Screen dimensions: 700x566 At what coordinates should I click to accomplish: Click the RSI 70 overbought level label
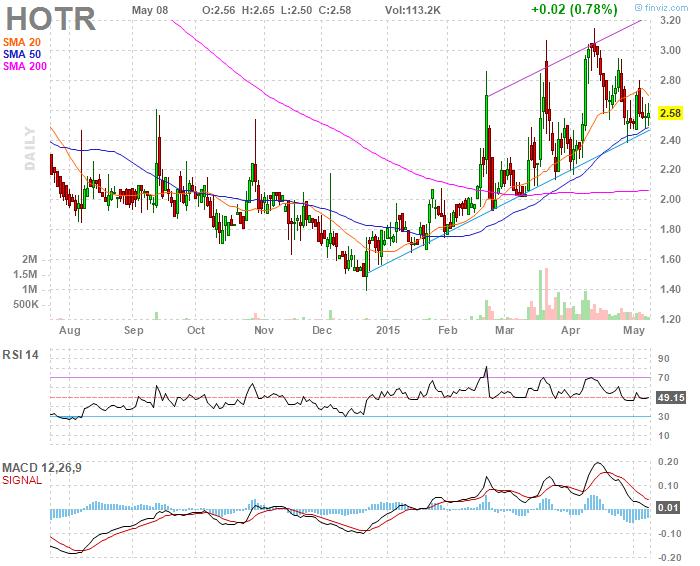(x=664, y=378)
